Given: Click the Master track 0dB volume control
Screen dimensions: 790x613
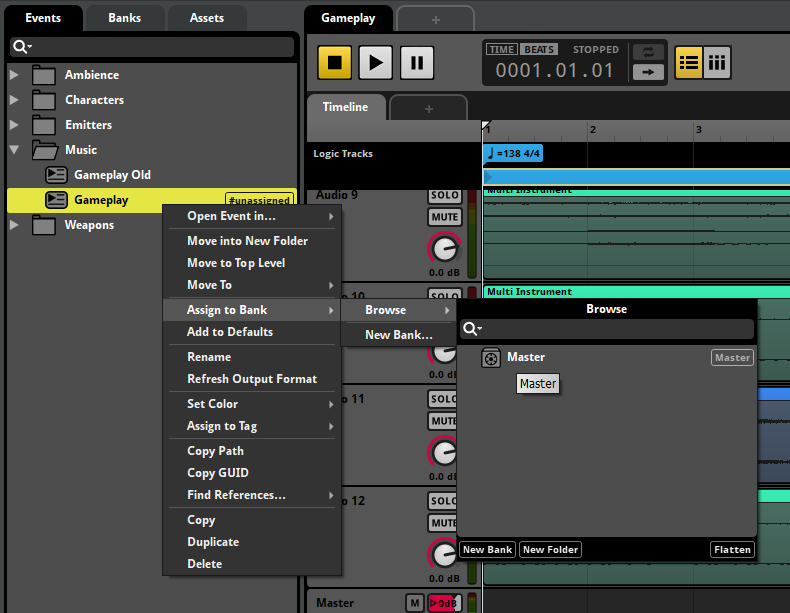Looking at the screenshot, I should point(444,603).
